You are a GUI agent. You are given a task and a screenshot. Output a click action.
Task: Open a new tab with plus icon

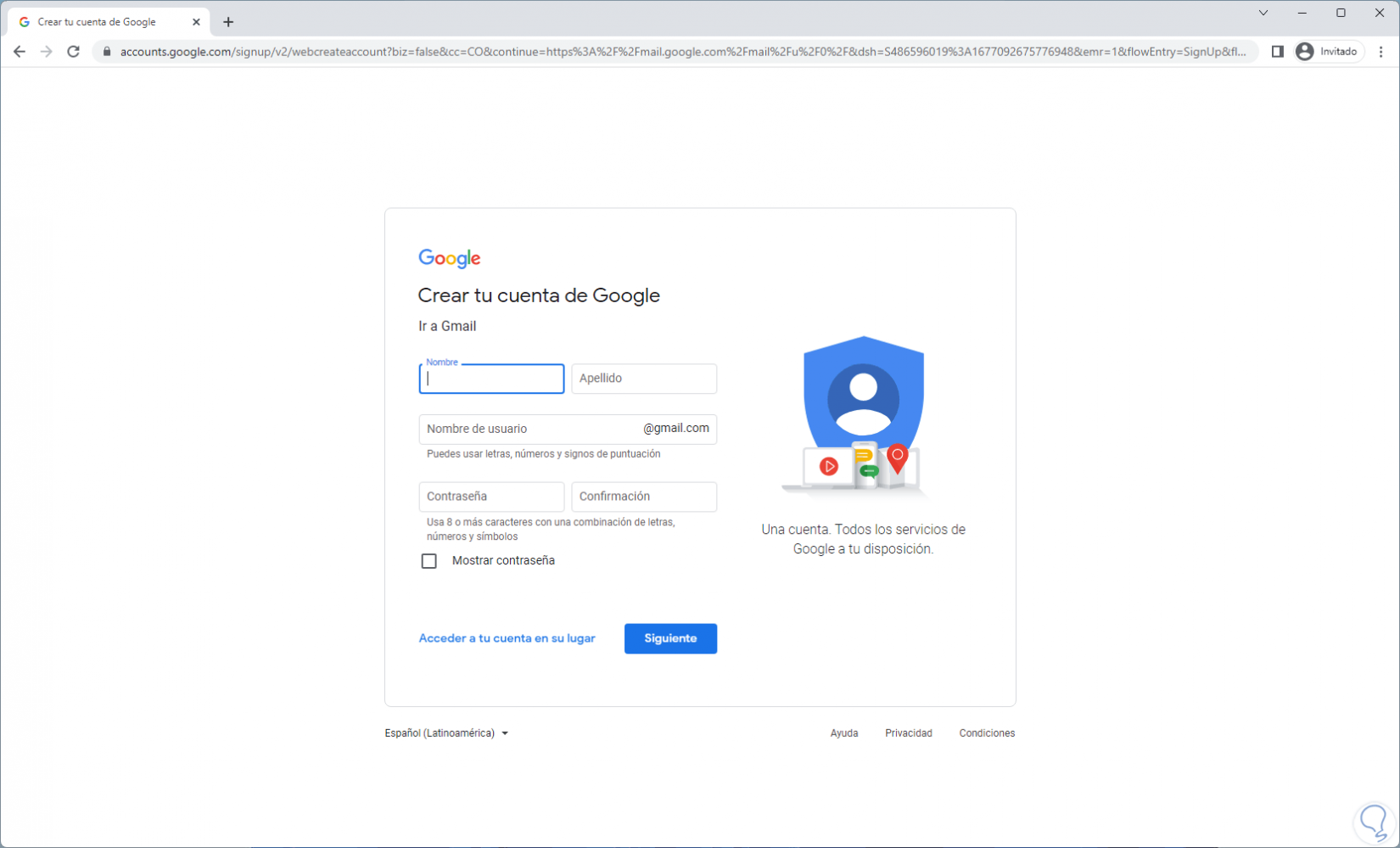[228, 22]
